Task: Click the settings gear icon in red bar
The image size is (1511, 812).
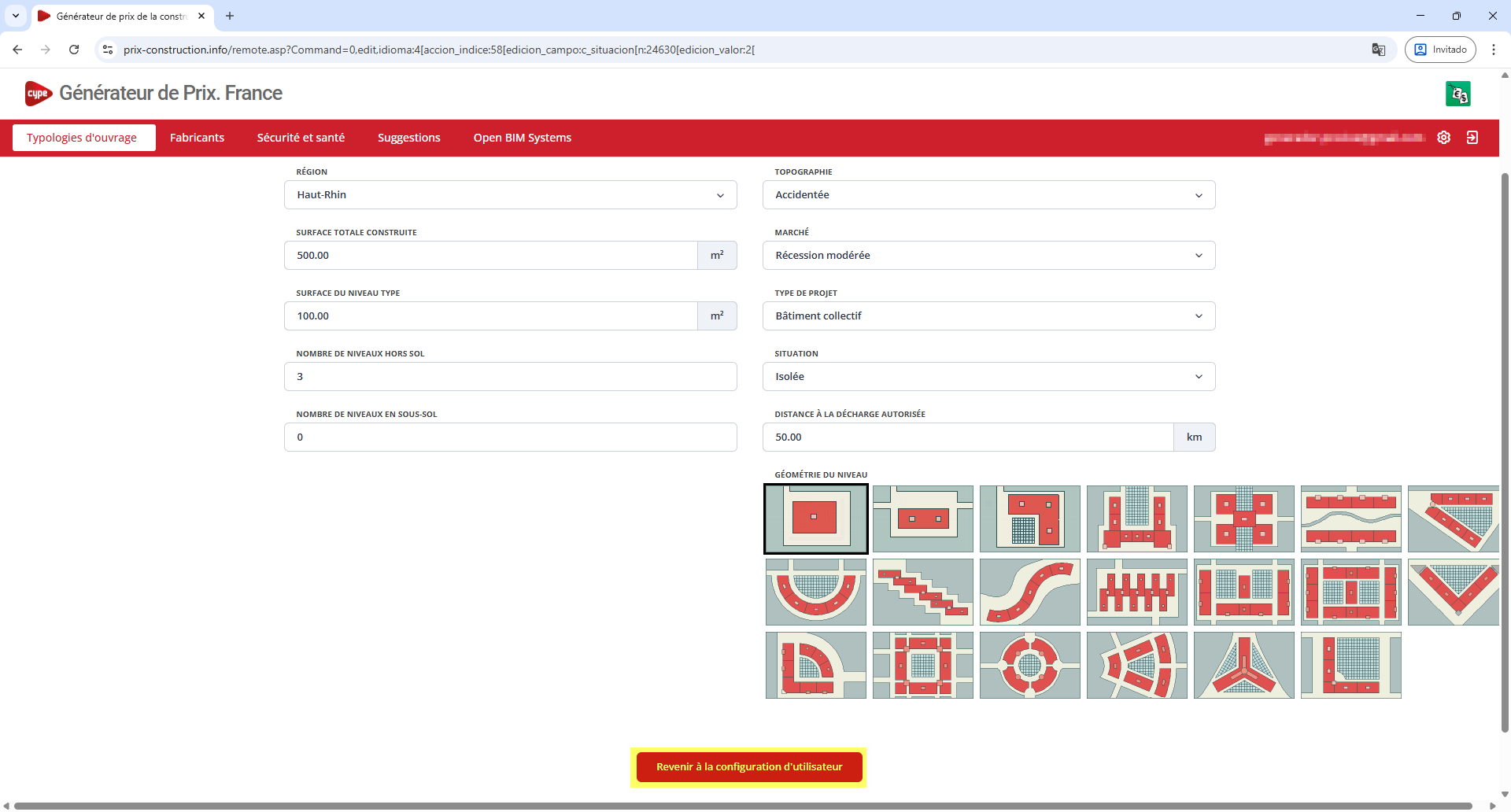Action: click(x=1443, y=138)
